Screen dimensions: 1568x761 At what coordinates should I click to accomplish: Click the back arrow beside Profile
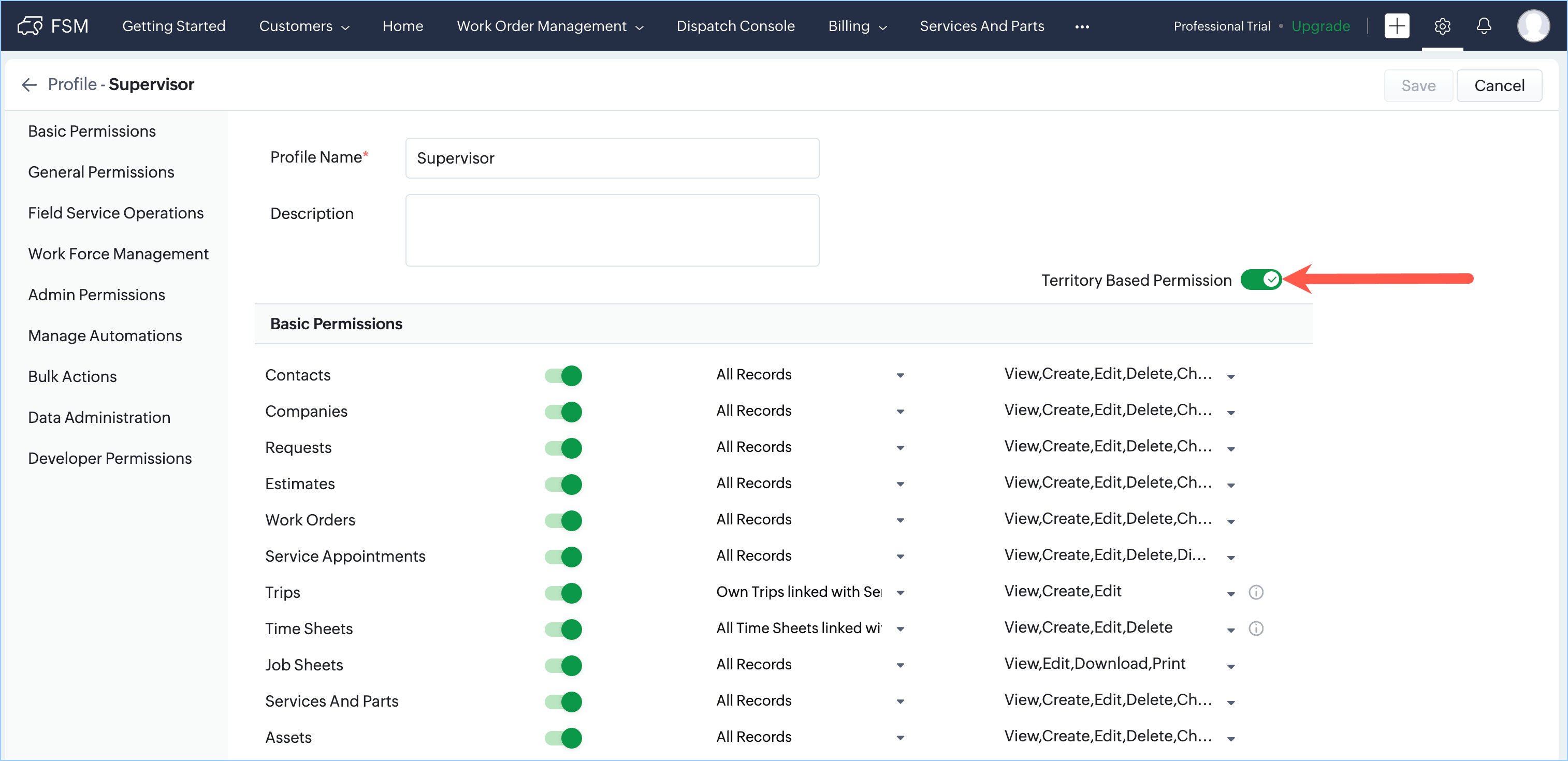[x=29, y=84]
